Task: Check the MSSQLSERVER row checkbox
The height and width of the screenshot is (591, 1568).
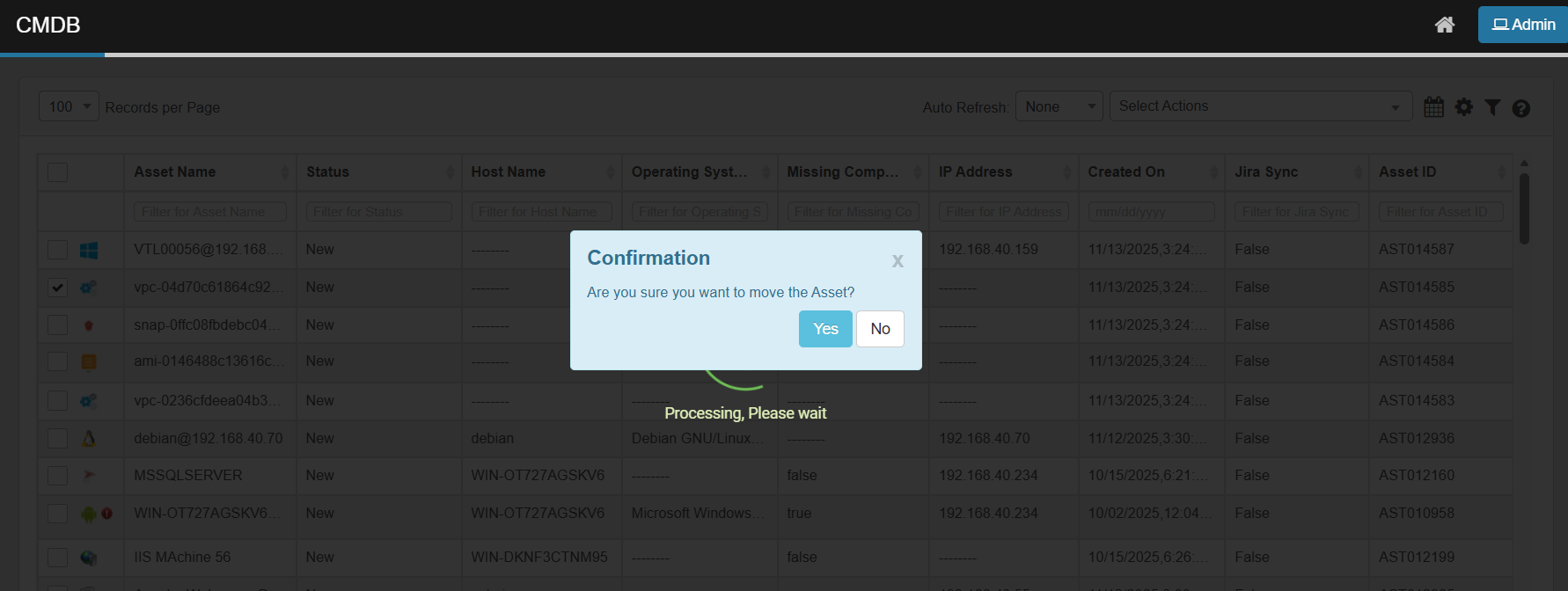Action: pyautogui.click(x=58, y=476)
